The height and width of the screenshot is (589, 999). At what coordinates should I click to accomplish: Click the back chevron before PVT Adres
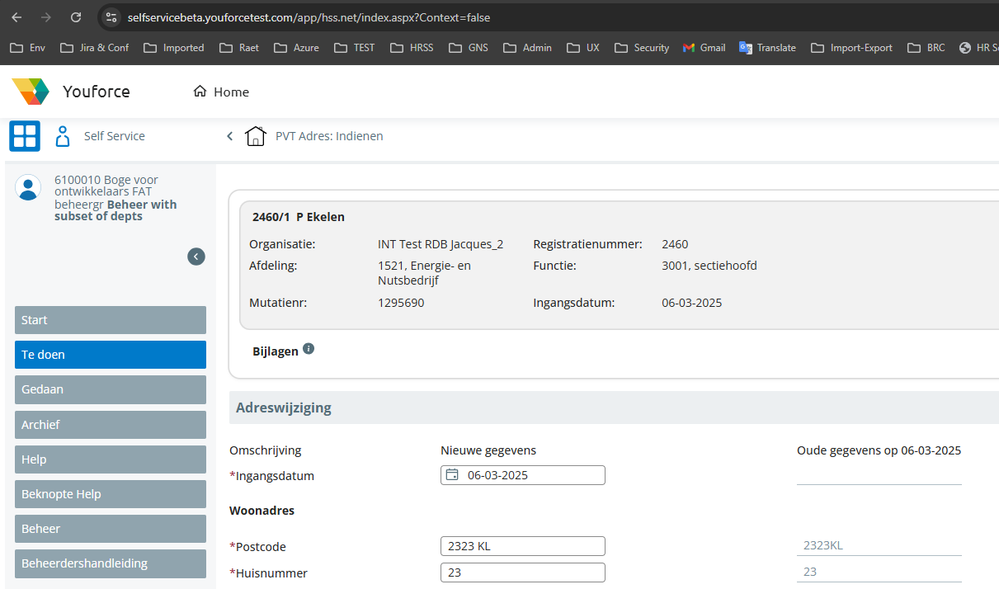229,135
